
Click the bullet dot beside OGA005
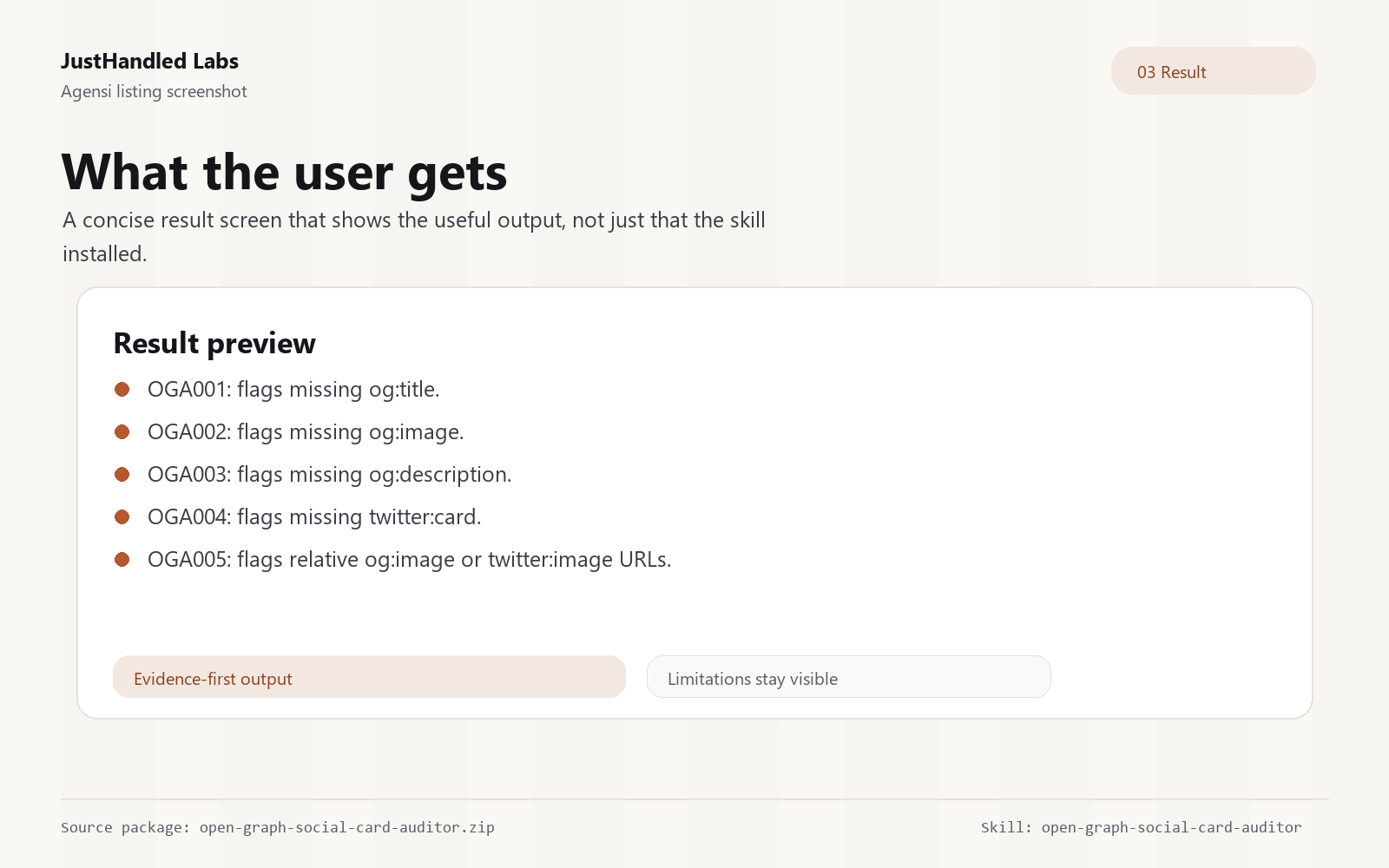tap(122, 560)
